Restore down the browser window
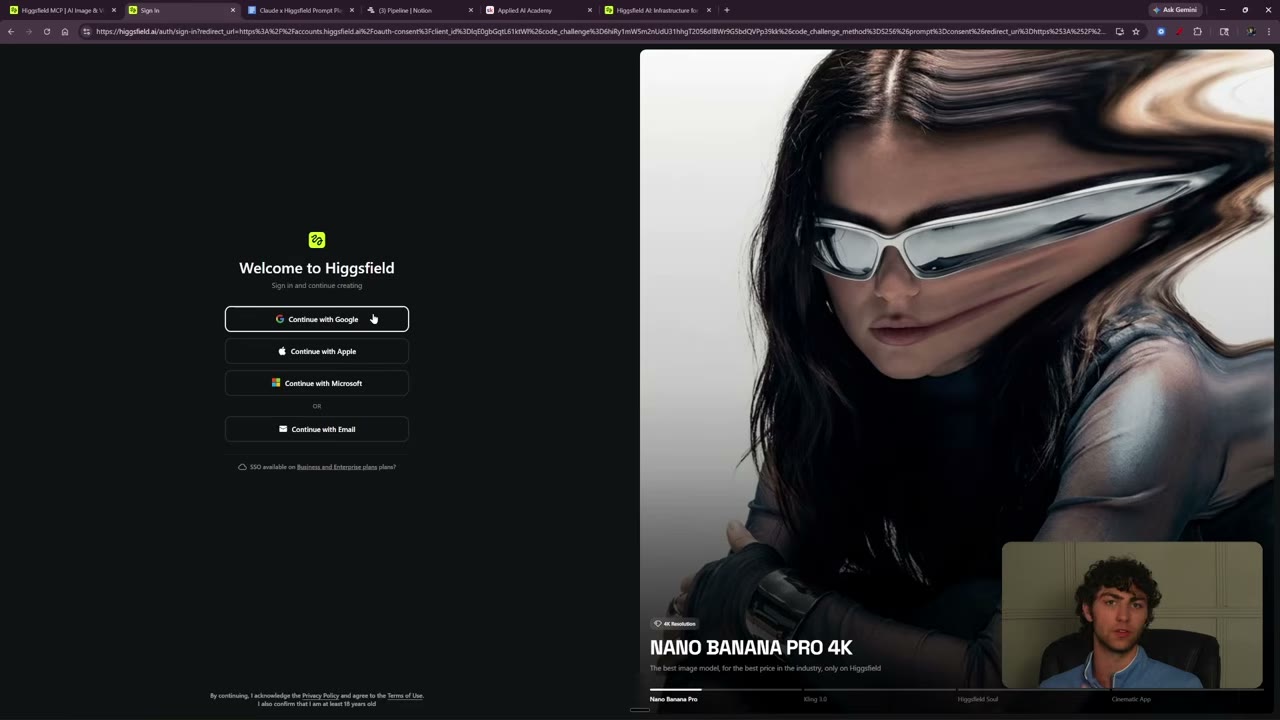Image resolution: width=1280 pixels, height=720 pixels. tap(1245, 10)
